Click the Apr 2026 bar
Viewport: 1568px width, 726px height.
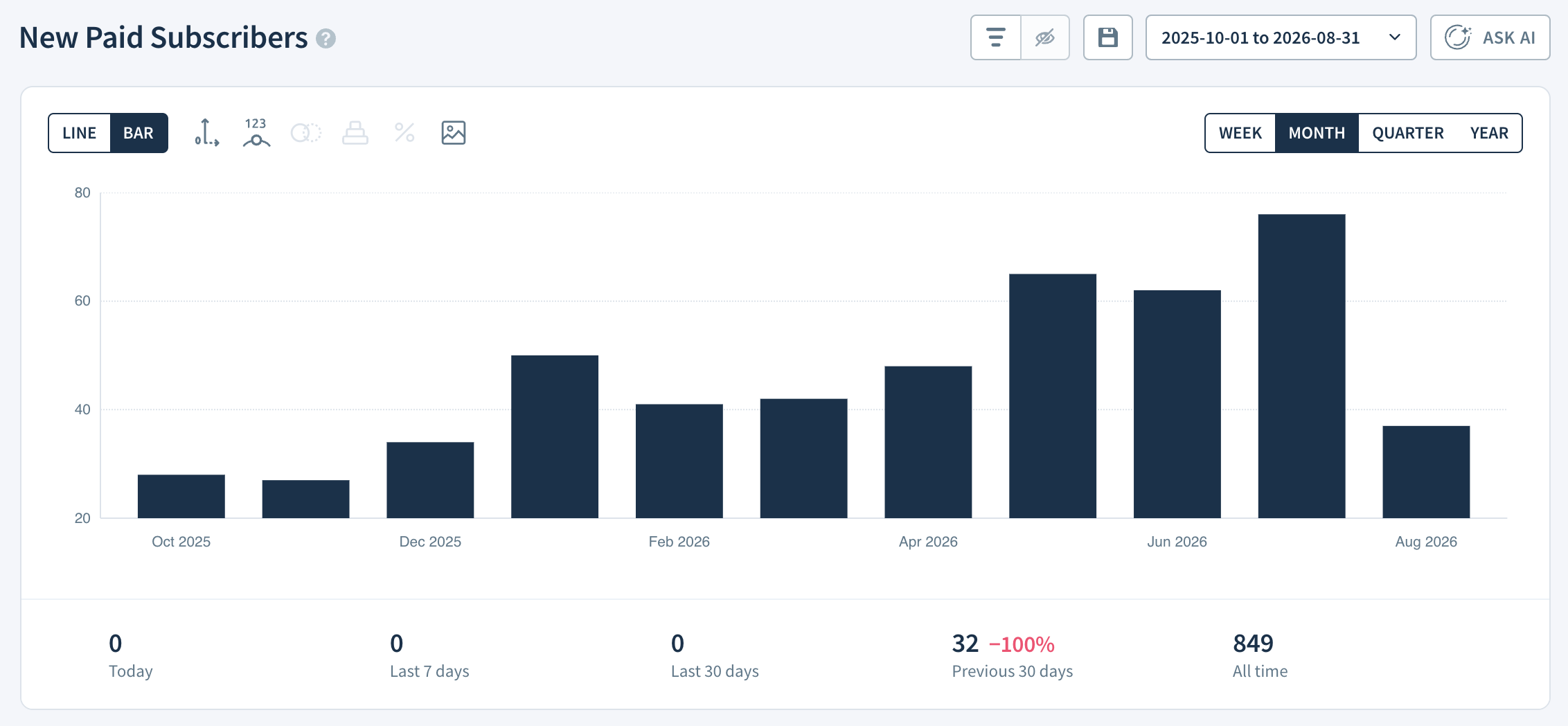[928, 442]
